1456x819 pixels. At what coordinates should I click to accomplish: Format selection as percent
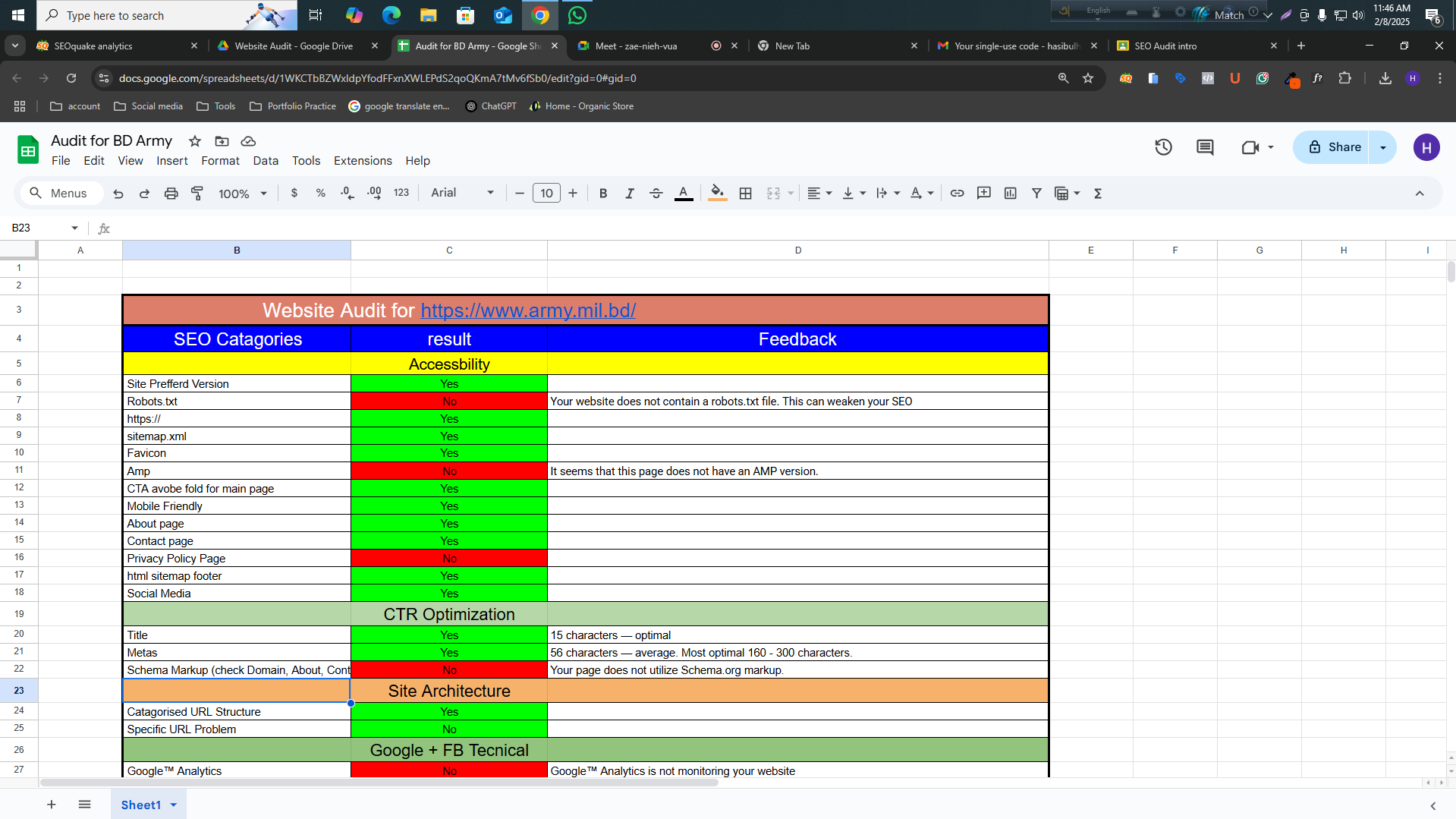pyautogui.click(x=320, y=193)
